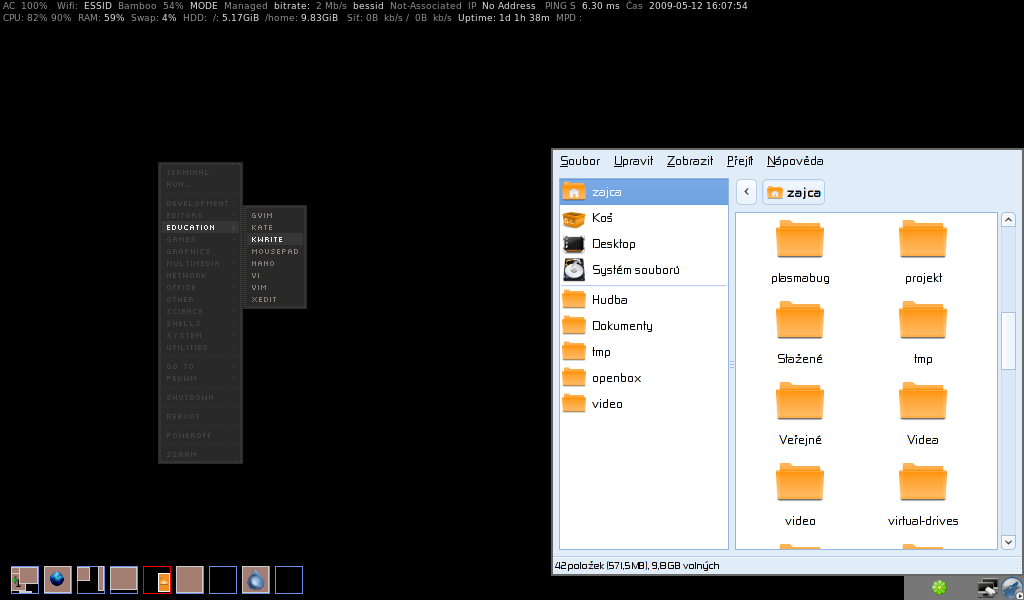Open the Soubor menu
The width and height of the screenshot is (1024, 600).
(580, 161)
